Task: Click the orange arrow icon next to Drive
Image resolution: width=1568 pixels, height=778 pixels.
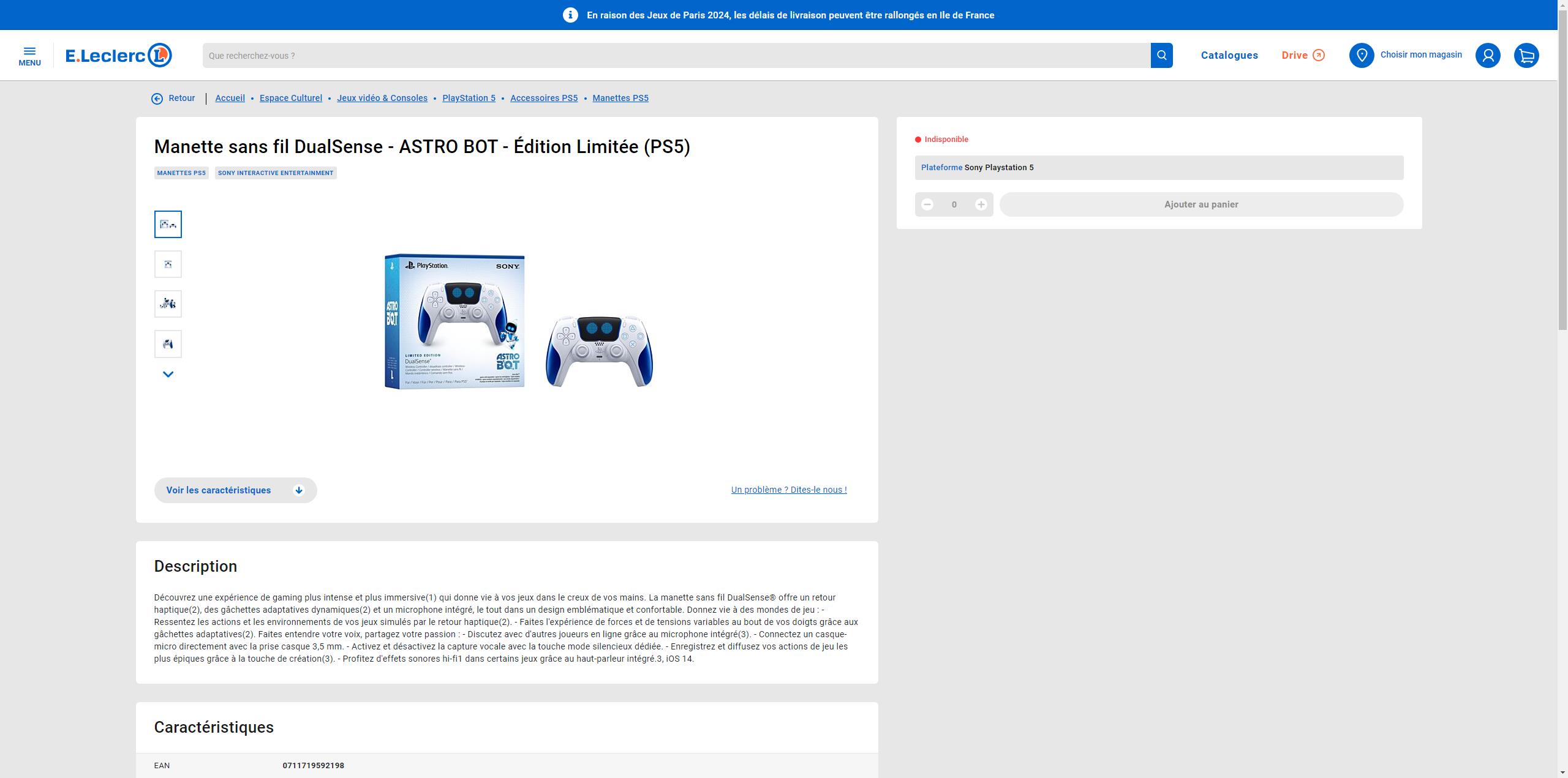Action: click(1319, 55)
